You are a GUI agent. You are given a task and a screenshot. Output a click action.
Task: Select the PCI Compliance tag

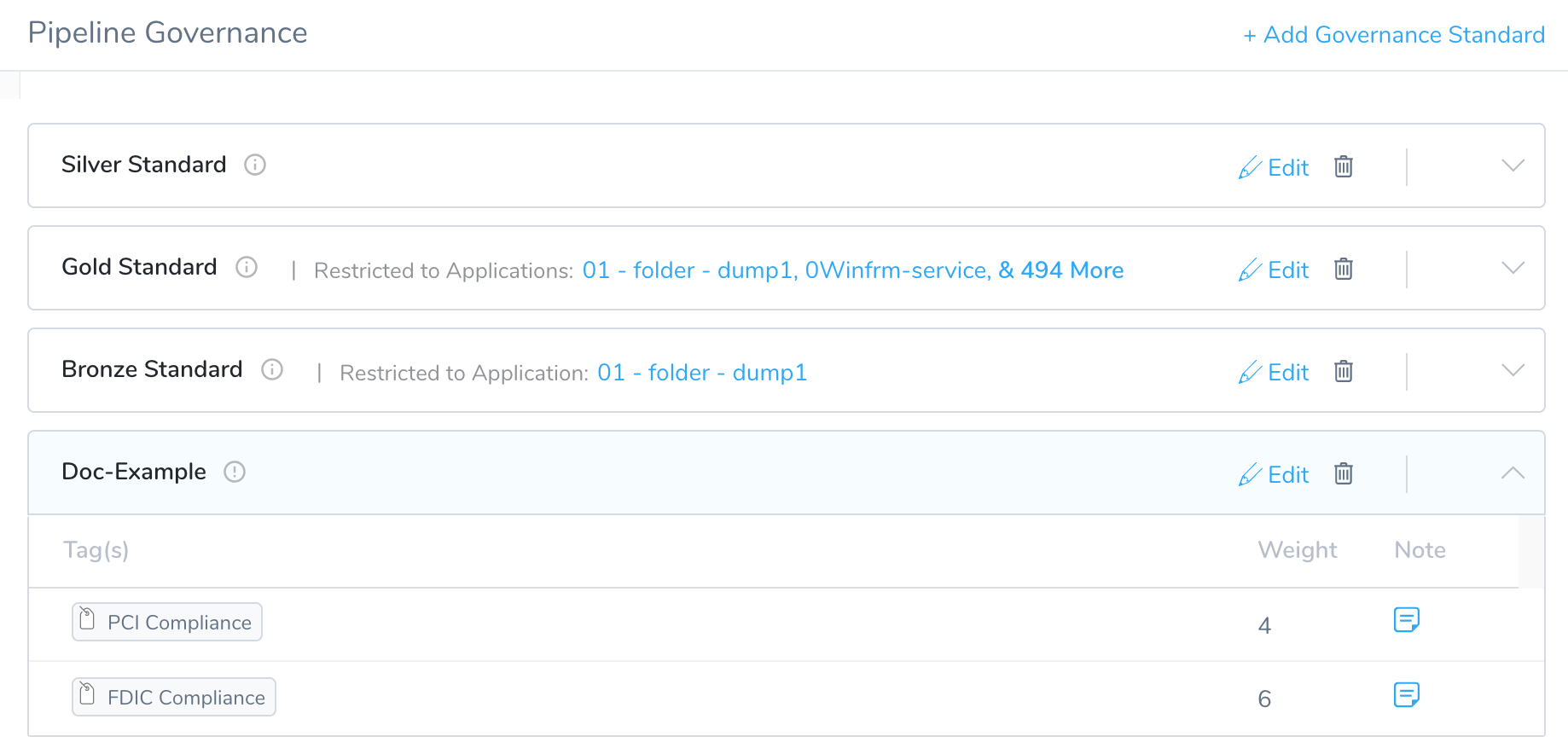(167, 622)
